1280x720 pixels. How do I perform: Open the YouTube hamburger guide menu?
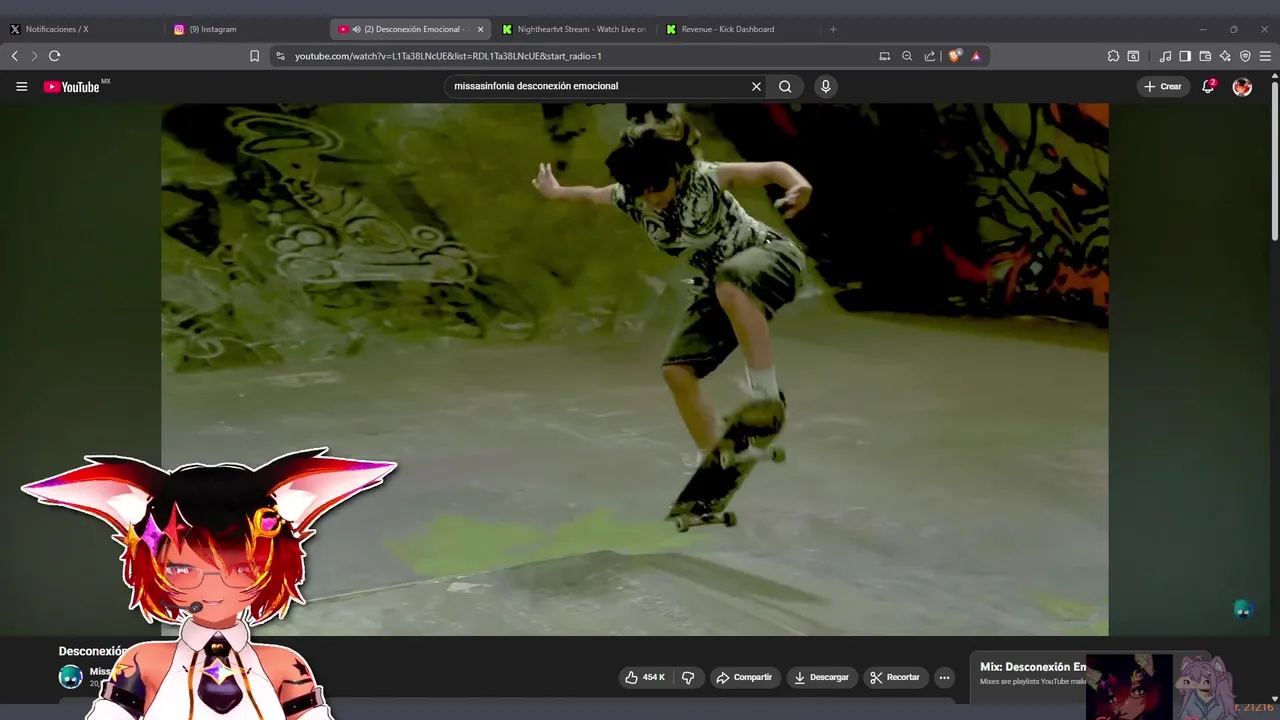pos(21,87)
